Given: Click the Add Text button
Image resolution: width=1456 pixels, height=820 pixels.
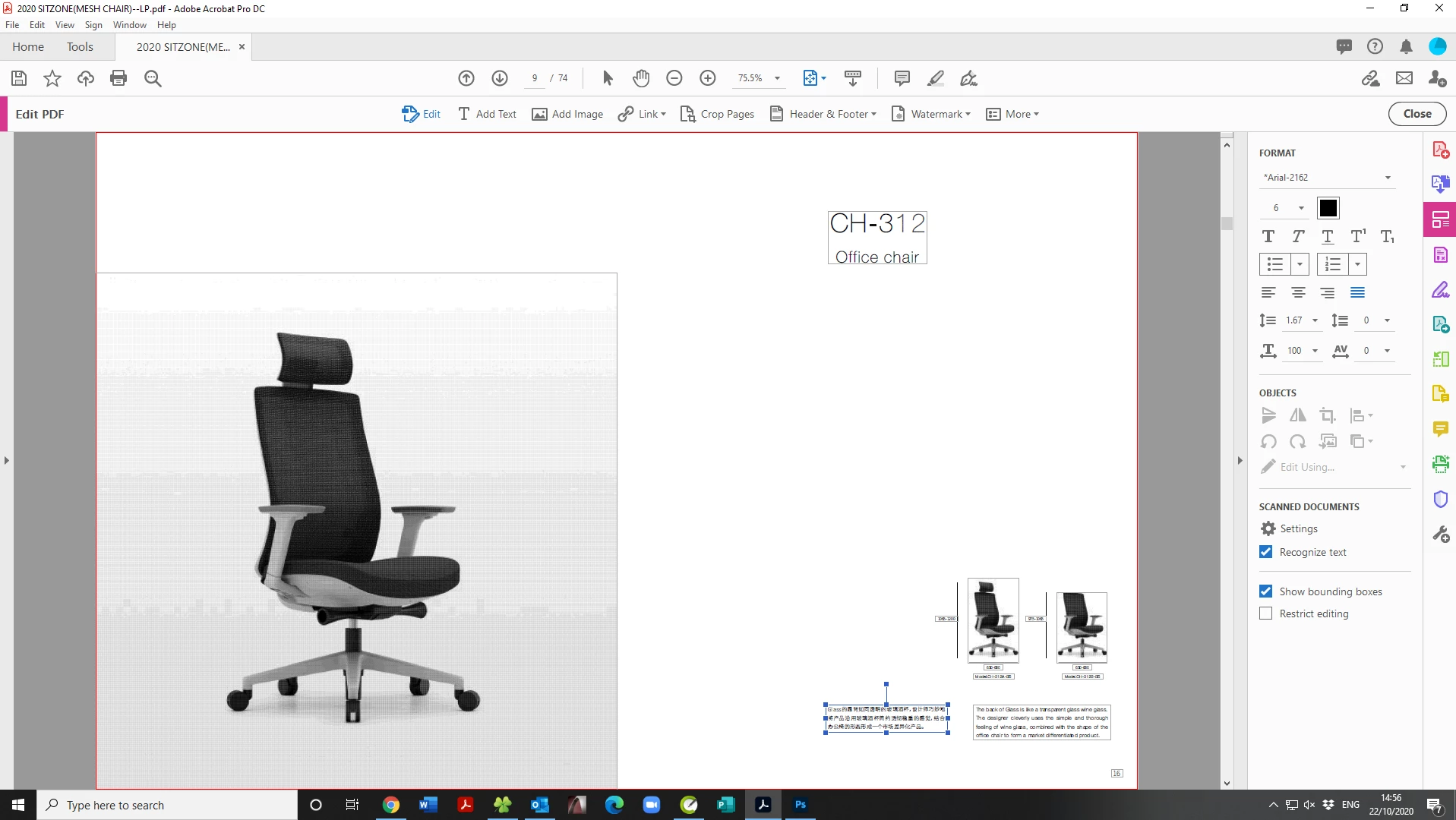Looking at the screenshot, I should pyautogui.click(x=487, y=114).
